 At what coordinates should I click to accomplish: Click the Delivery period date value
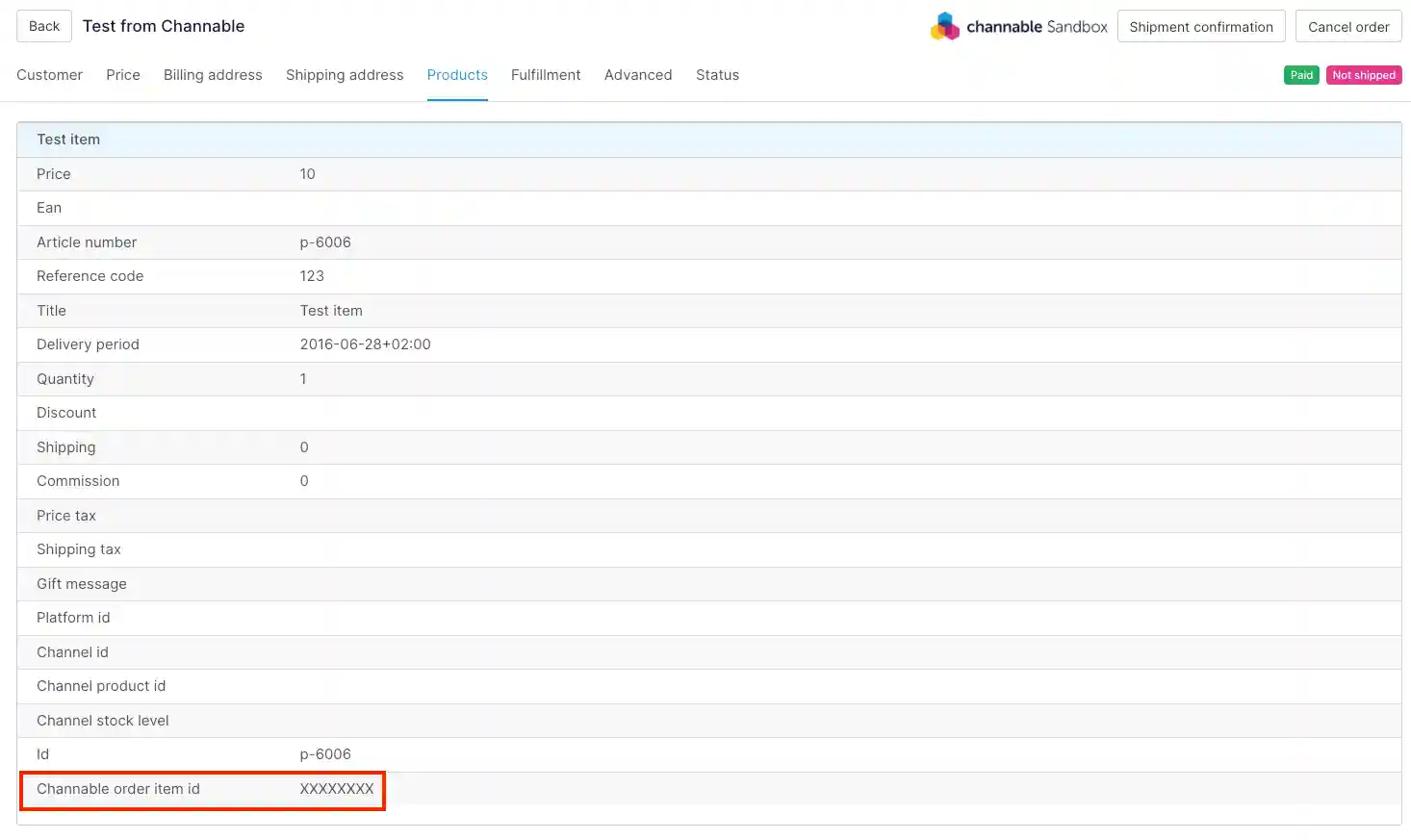click(365, 344)
